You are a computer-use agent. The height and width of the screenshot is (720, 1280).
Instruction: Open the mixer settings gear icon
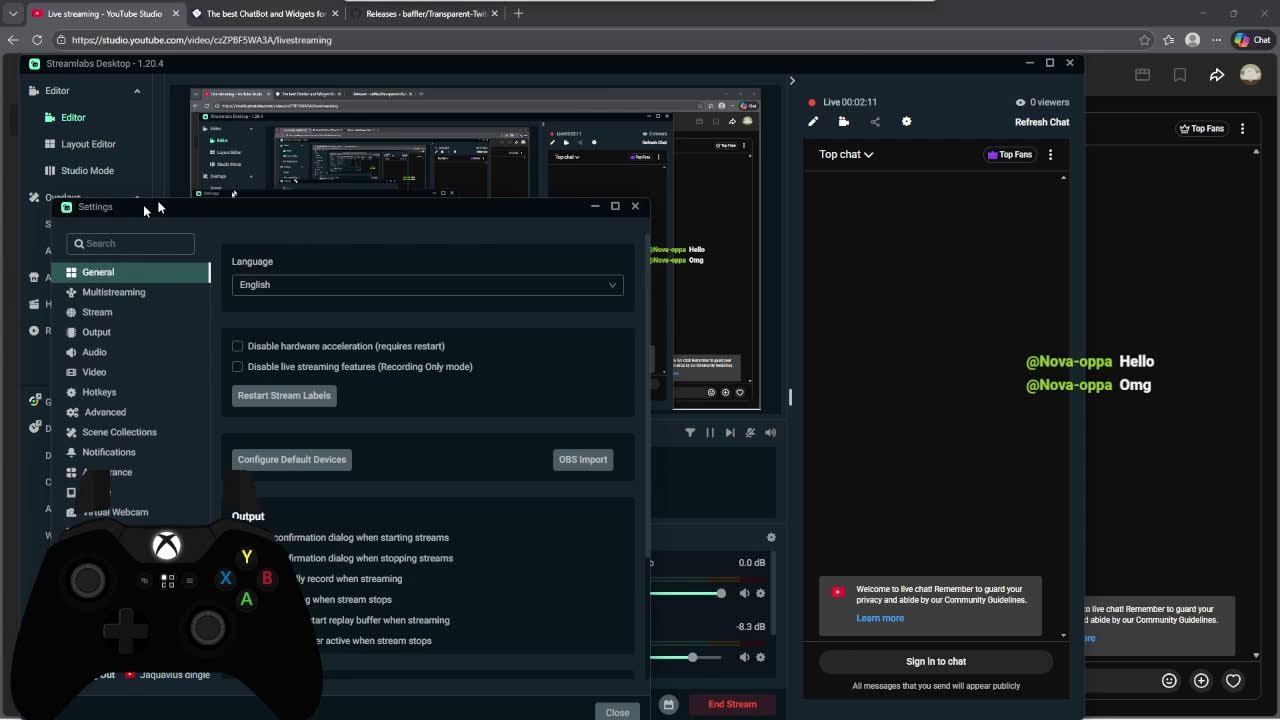(x=771, y=537)
